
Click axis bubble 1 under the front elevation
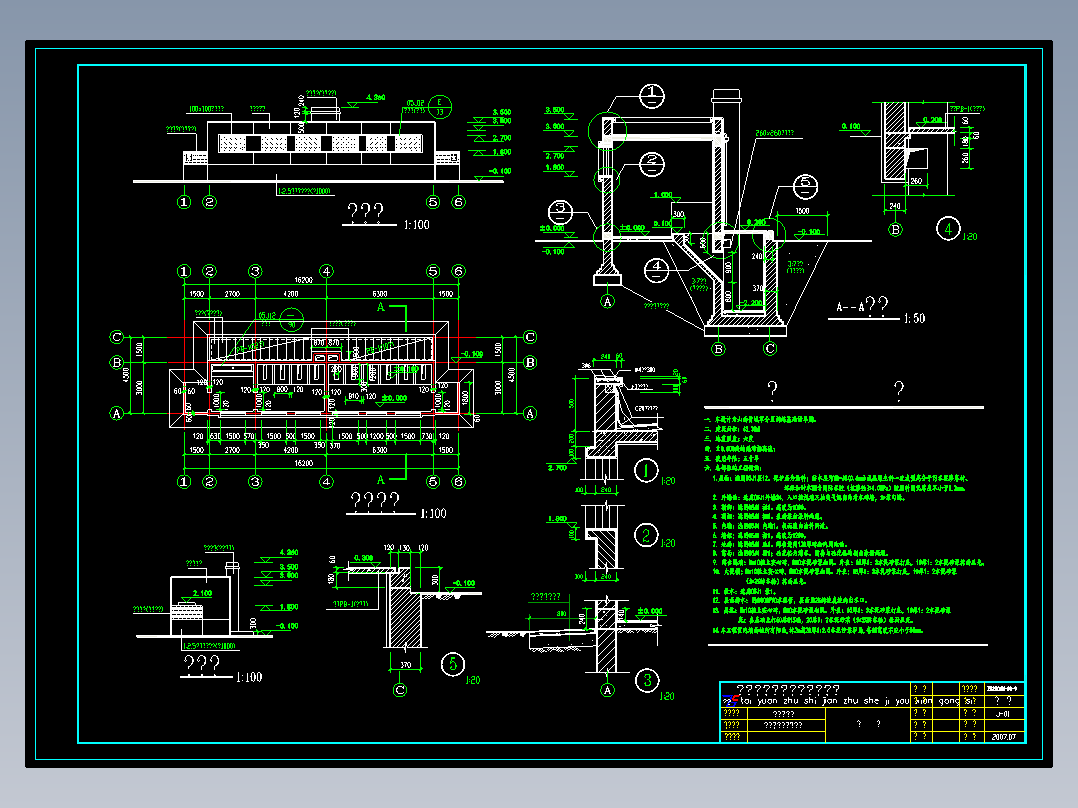point(184,202)
